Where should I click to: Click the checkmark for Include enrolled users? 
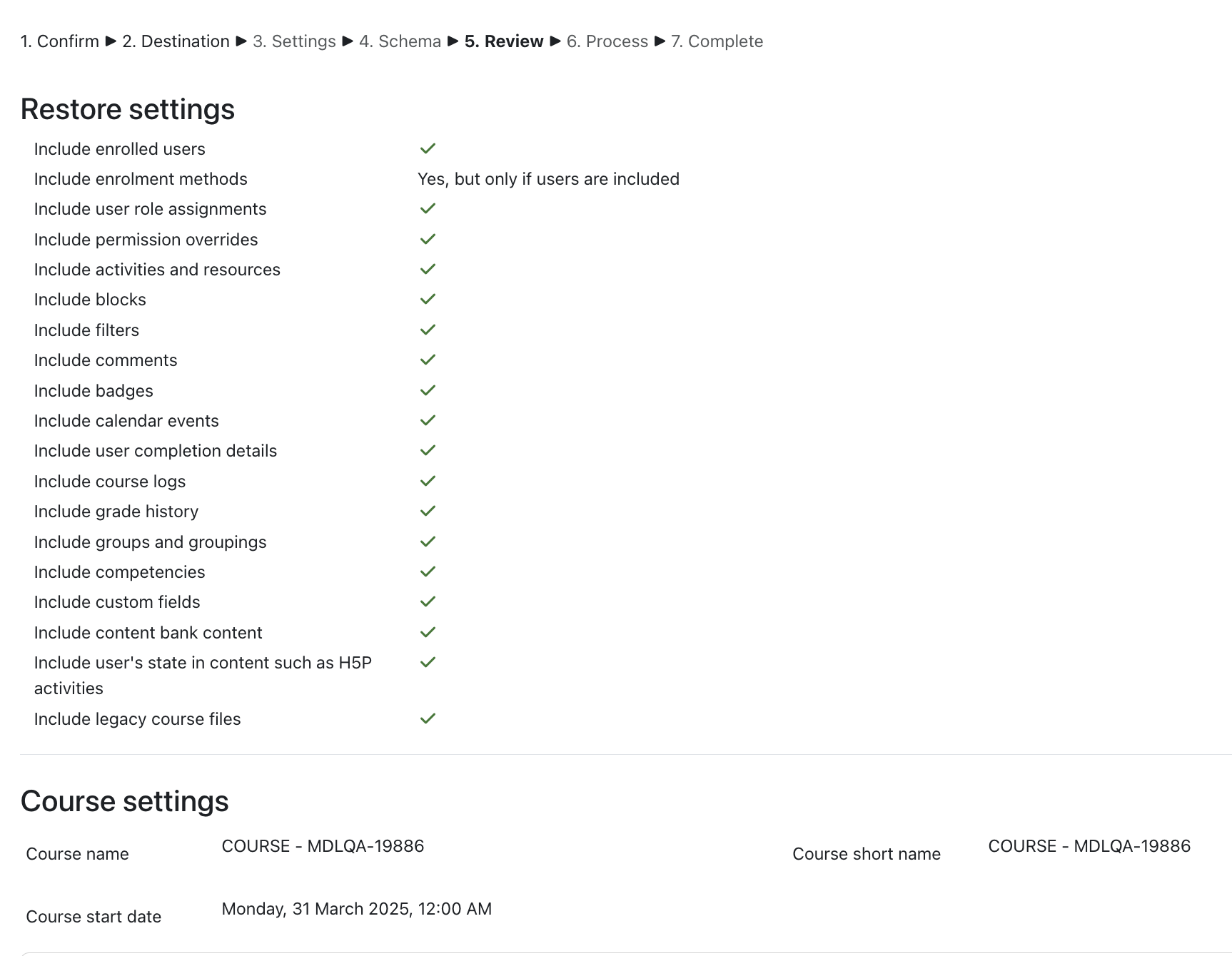click(x=428, y=148)
